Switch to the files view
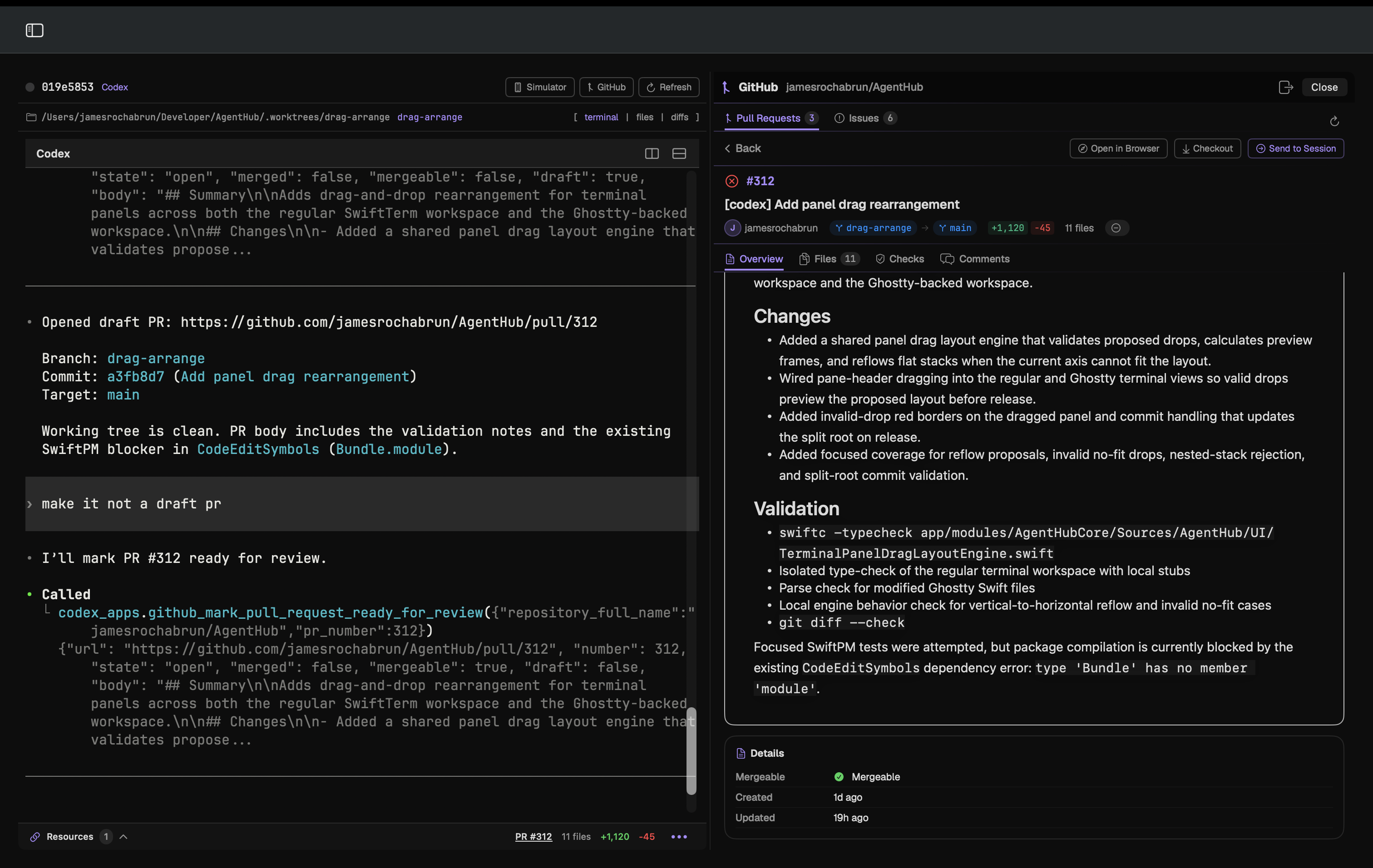The height and width of the screenshot is (868, 1373). coord(644,117)
